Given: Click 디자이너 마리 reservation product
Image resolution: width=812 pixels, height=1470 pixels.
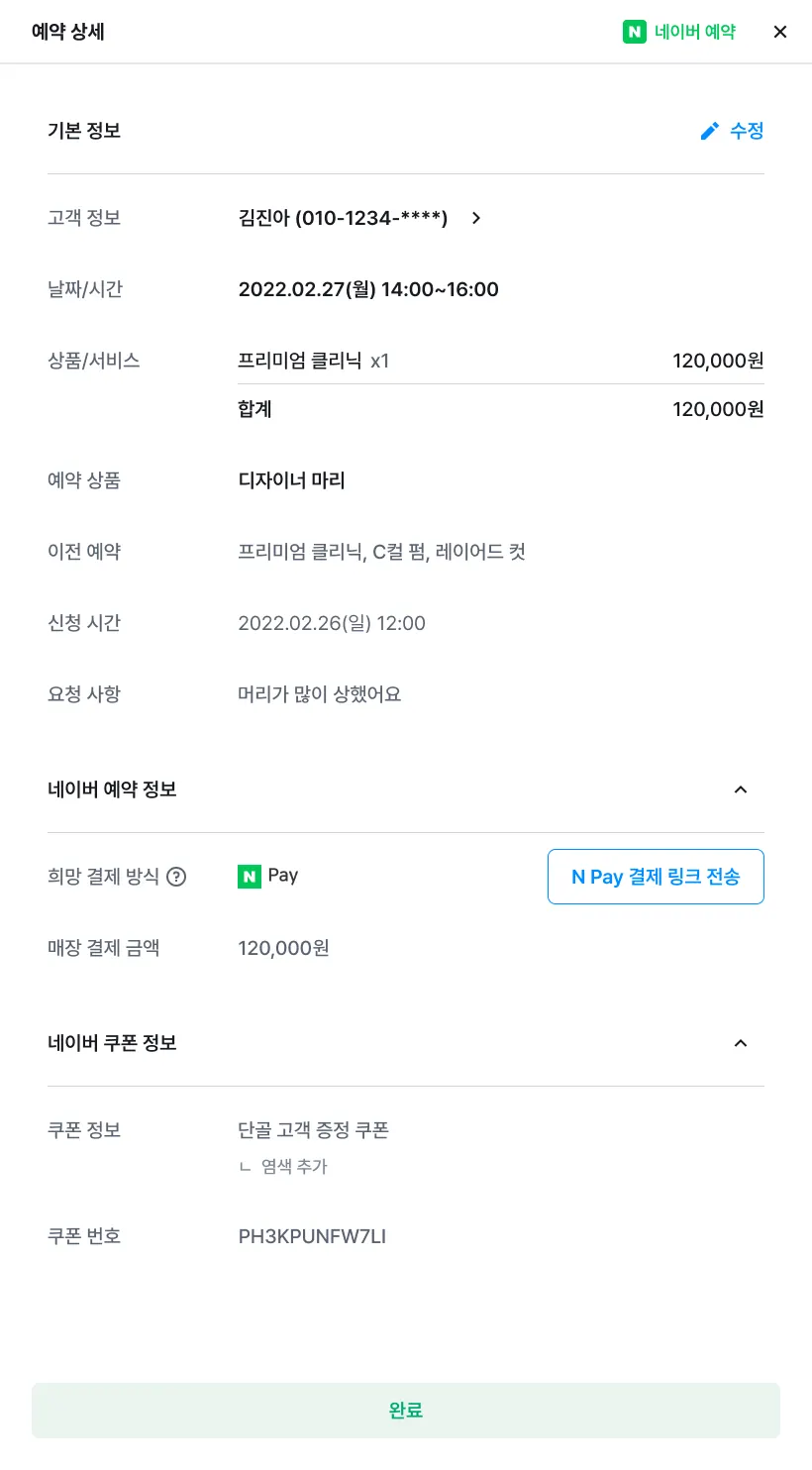Looking at the screenshot, I should (x=291, y=480).
